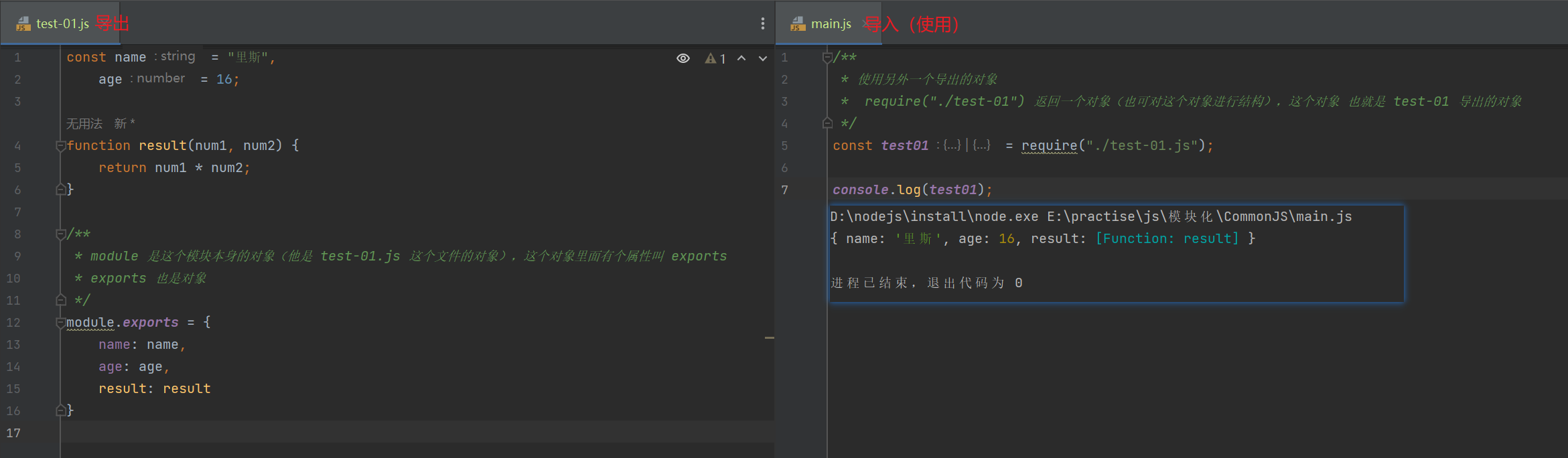Click line number 7 in main.js gutter
The width and height of the screenshot is (1568, 458).
coord(784,189)
